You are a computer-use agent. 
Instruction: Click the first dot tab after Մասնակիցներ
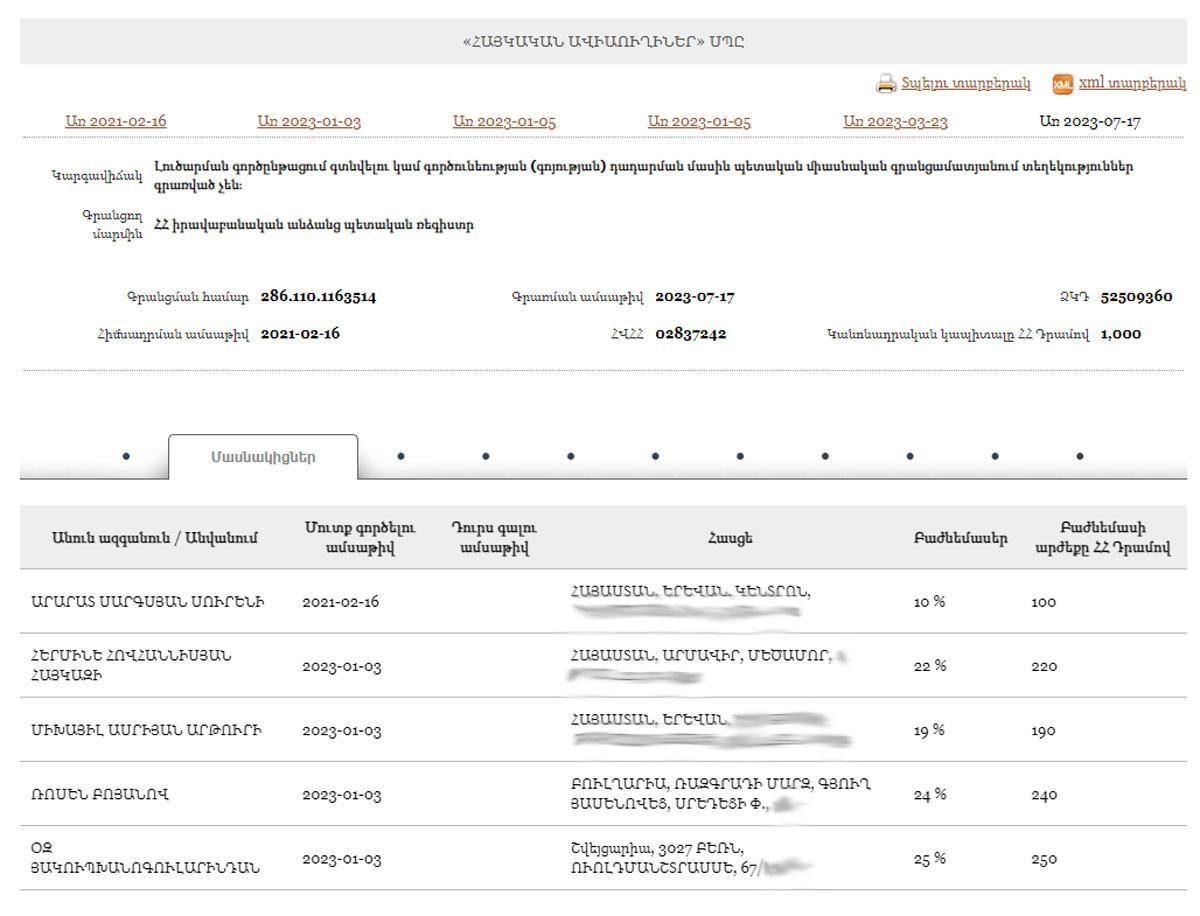coord(401,456)
